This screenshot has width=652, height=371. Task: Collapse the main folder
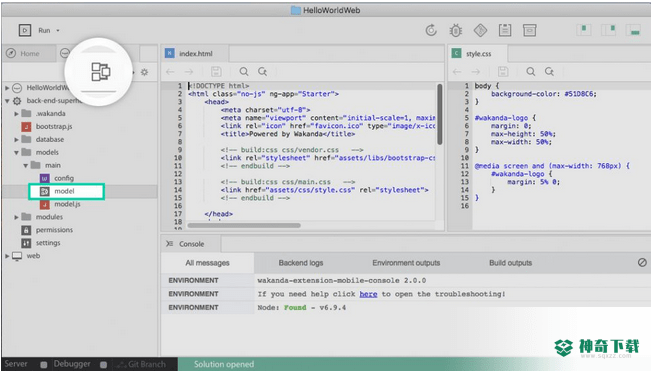coord(25,165)
